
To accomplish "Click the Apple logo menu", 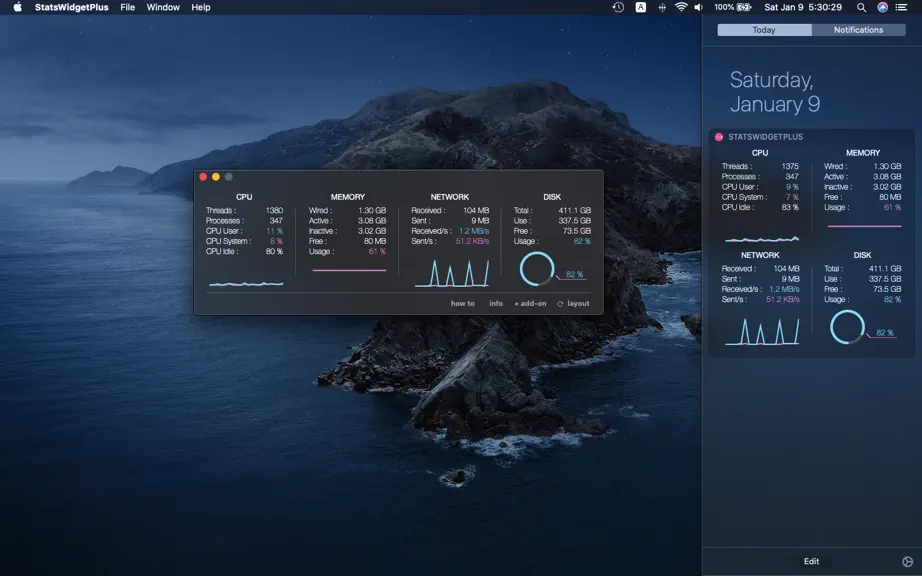I will (18, 7).
